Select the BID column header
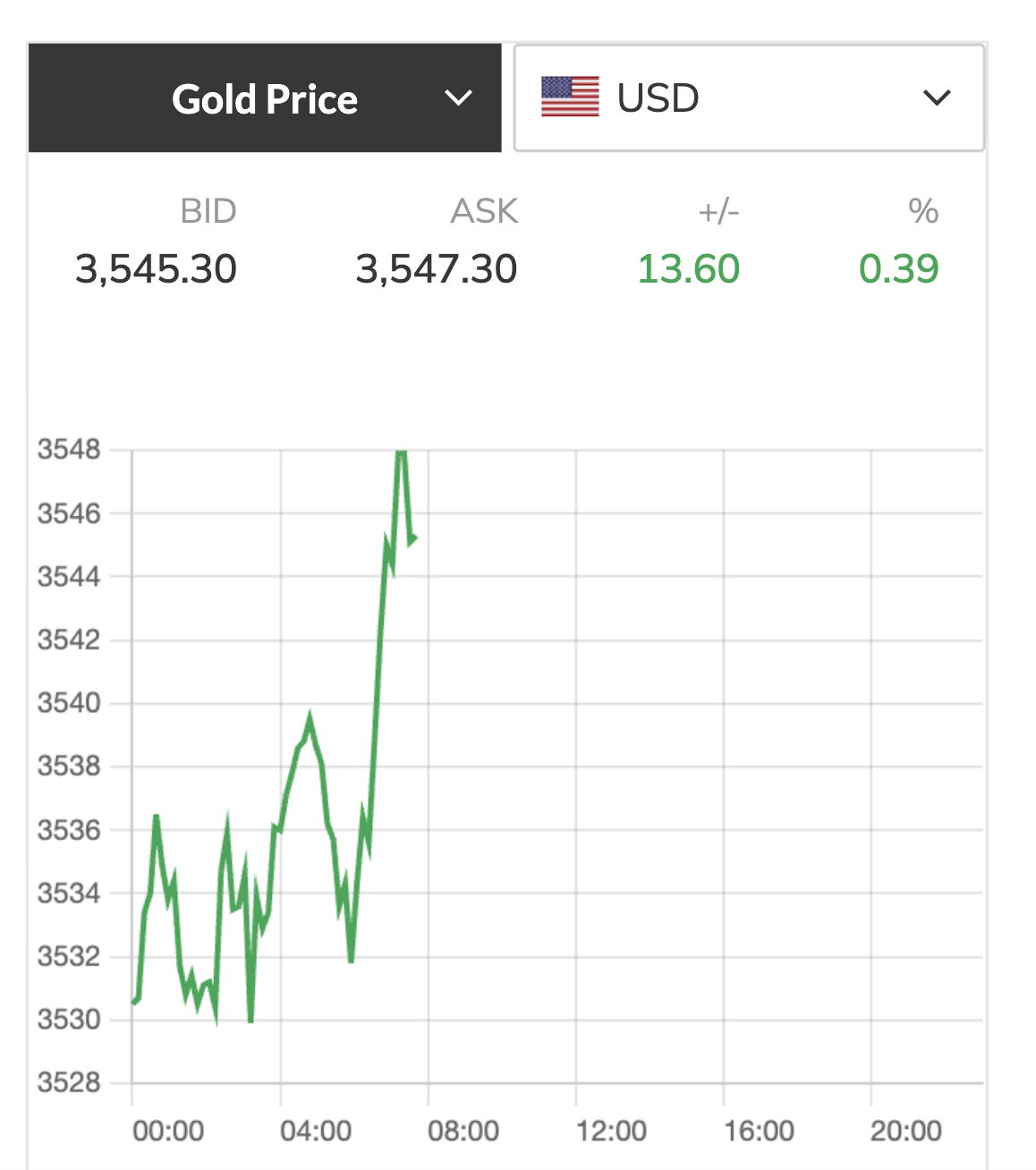 tap(208, 212)
